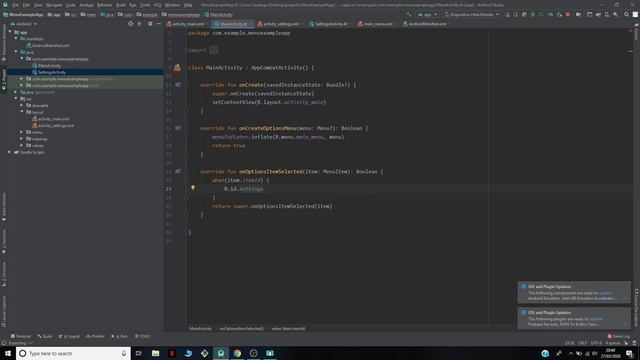The height and width of the screenshot is (360, 640).
Task: Expand the mipmap folder
Action: (x=22, y=139)
